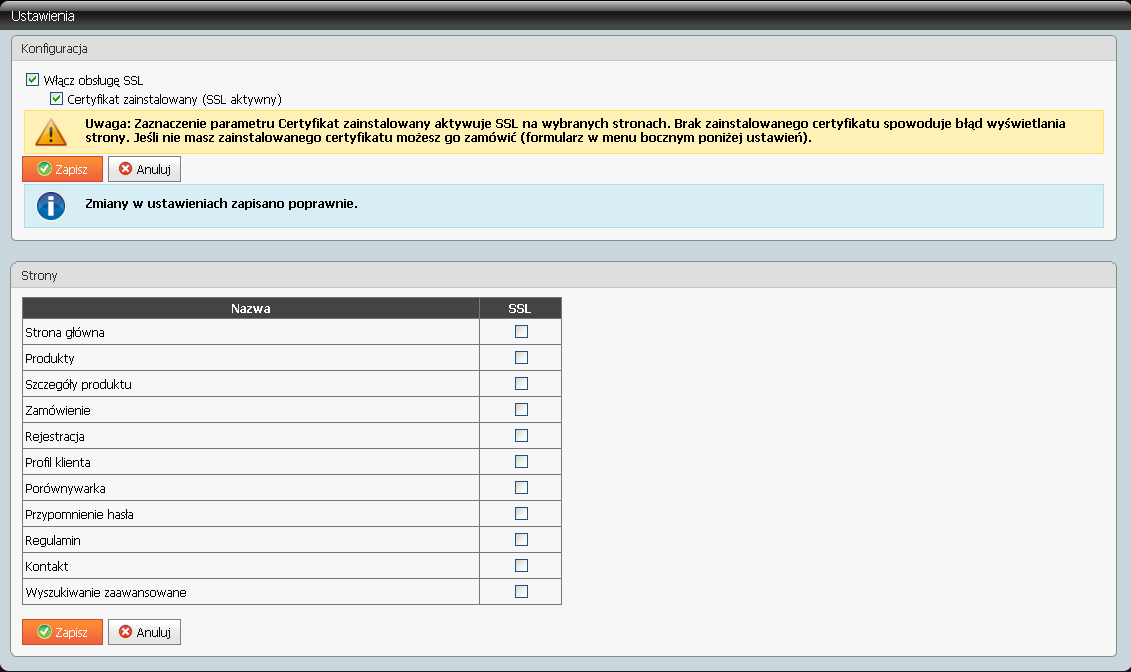
Task: Click the 'Konfiguracja' panel header
Action: pyautogui.click(x=564, y=48)
